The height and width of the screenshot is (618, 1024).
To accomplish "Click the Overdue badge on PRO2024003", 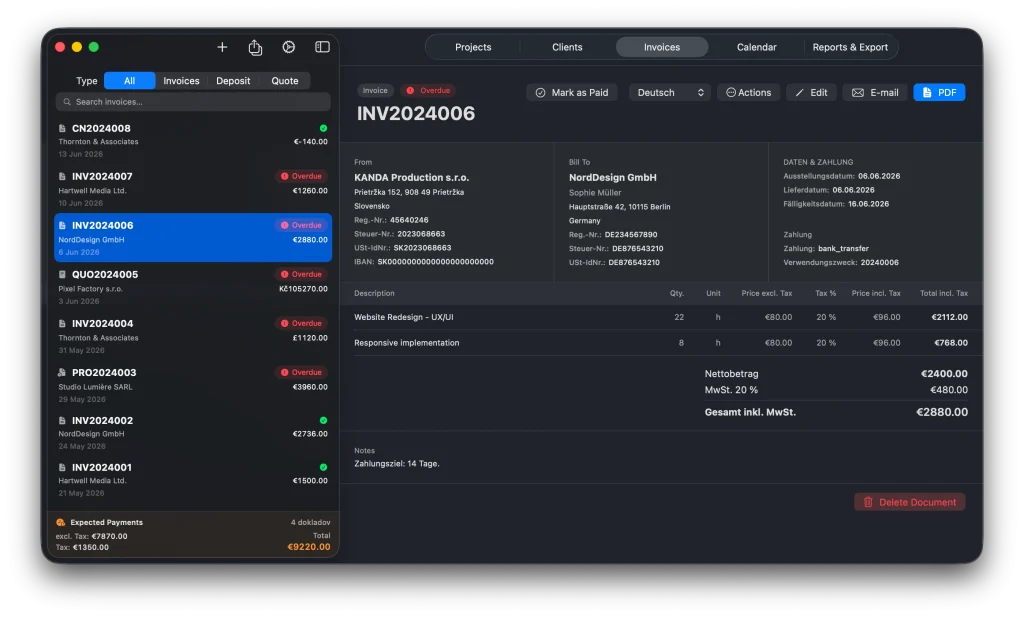I will tap(301, 372).
